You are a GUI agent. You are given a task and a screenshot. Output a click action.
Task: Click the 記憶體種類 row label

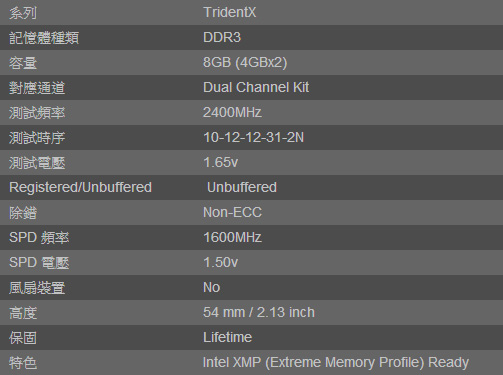(x=44, y=38)
